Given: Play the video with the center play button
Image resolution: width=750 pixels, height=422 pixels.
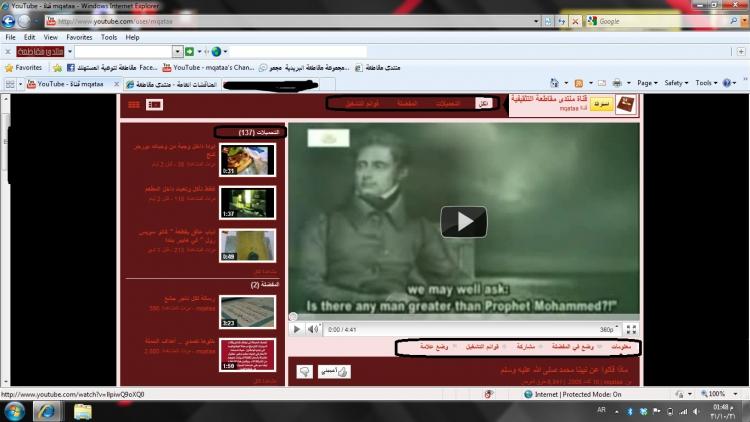Looking at the screenshot, I should click(x=463, y=221).
